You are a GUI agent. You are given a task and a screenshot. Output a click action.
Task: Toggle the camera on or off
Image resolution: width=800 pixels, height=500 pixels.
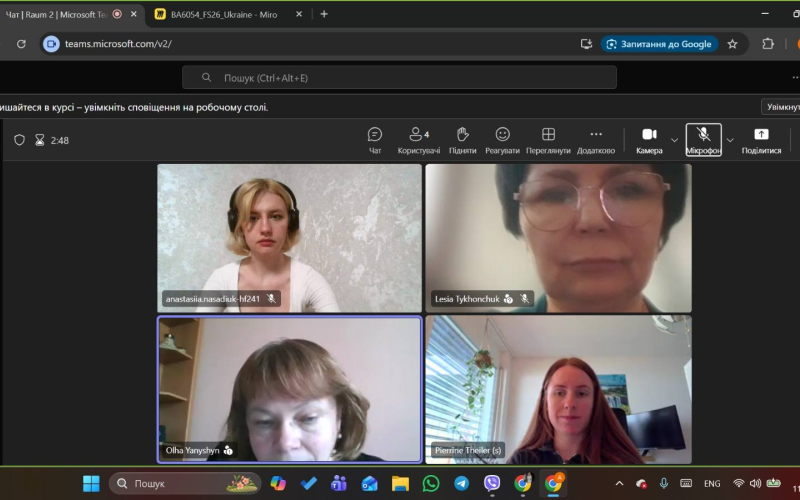click(x=649, y=139)
